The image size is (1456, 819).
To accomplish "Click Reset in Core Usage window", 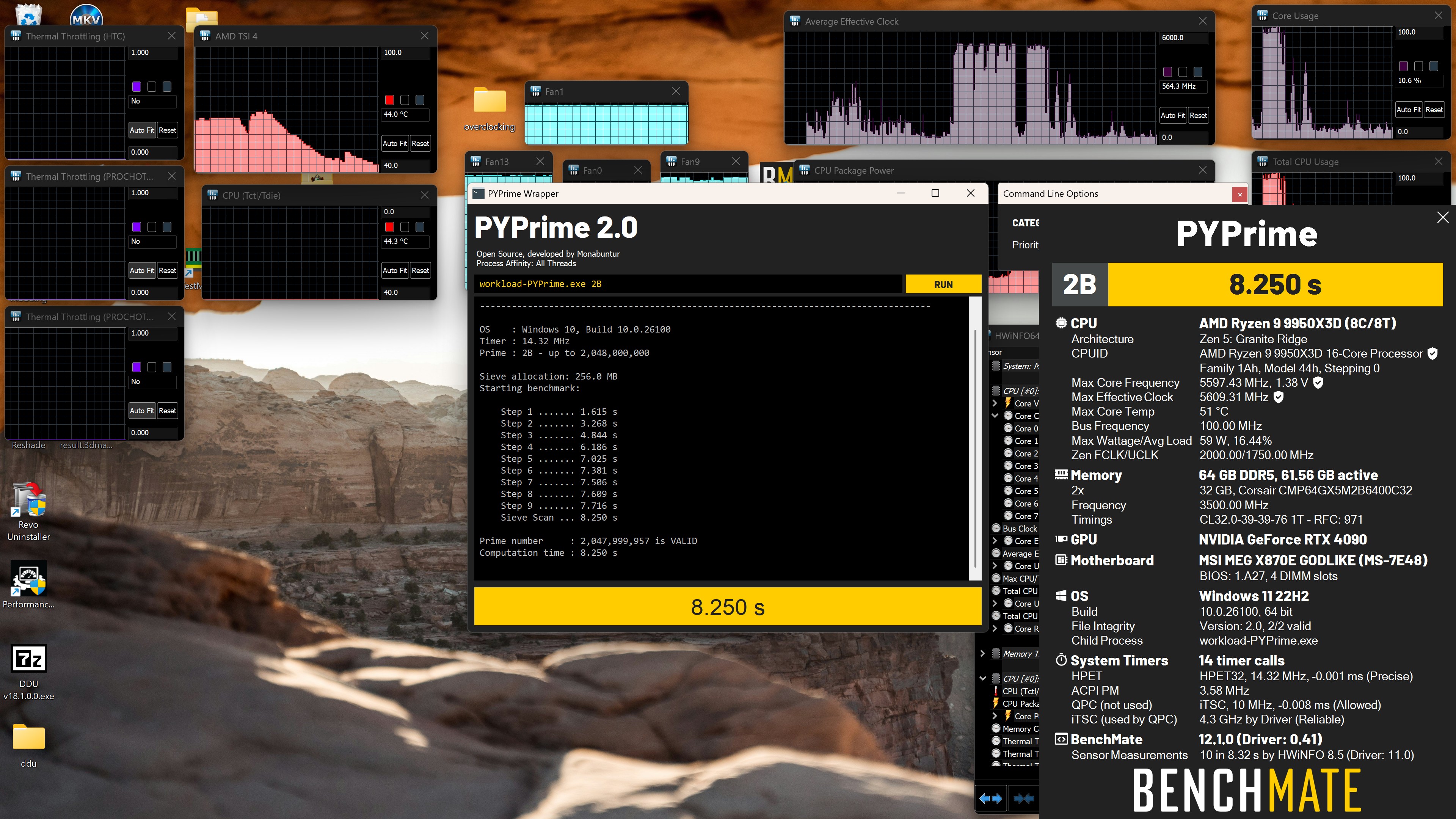I will (1434, 110).
